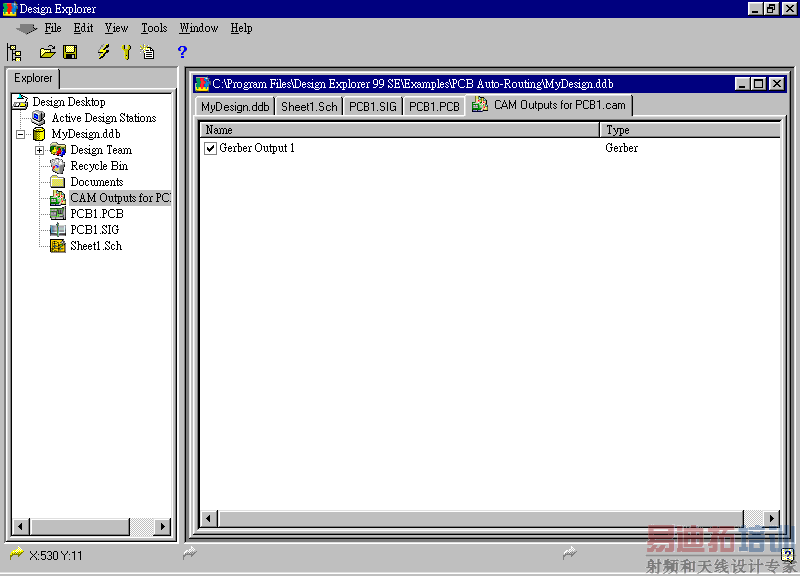Close the MyDesign.ddb document window

[x=777, y=84]
